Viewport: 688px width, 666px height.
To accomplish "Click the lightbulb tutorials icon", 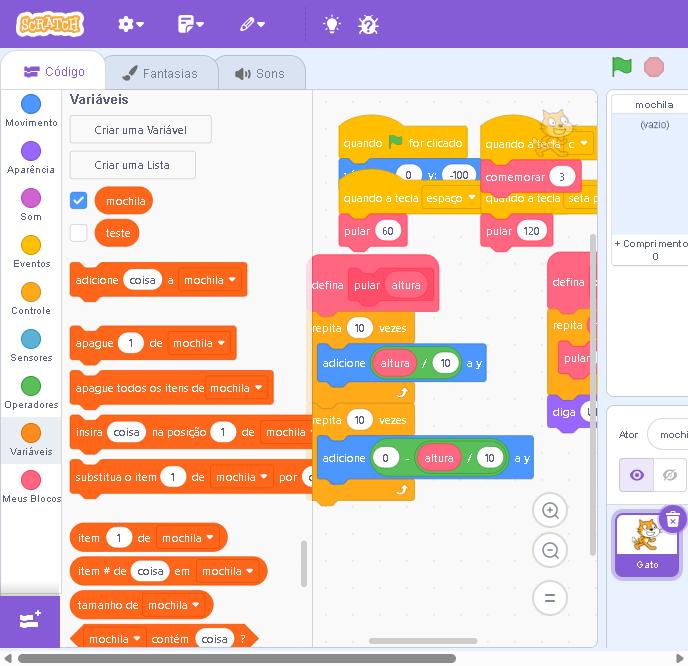I will point(332,25).
